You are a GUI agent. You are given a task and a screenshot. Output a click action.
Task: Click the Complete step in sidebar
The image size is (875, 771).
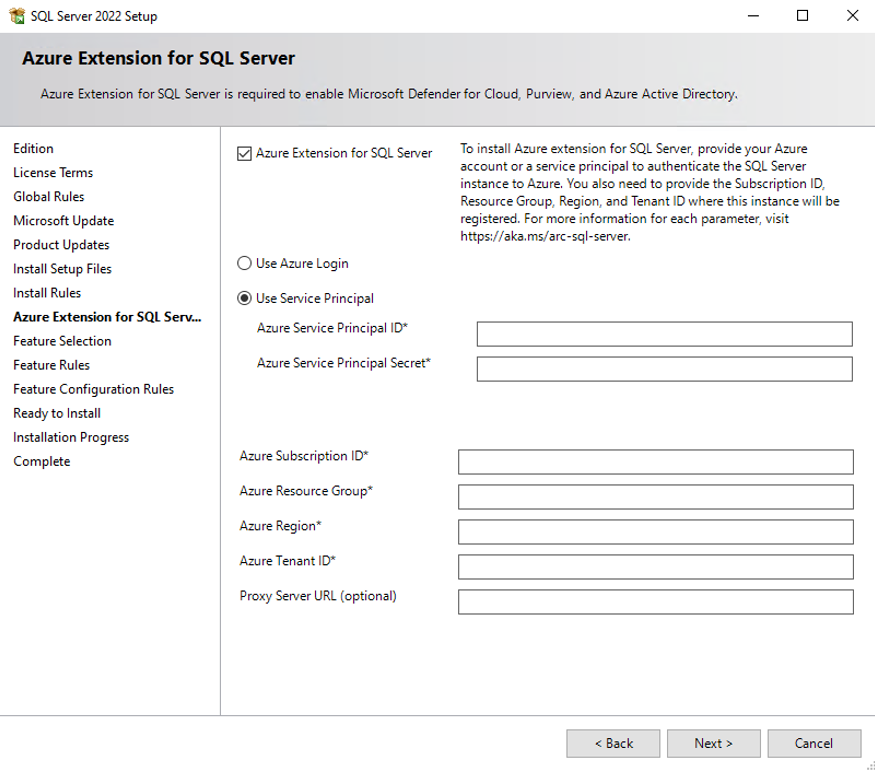42,461
